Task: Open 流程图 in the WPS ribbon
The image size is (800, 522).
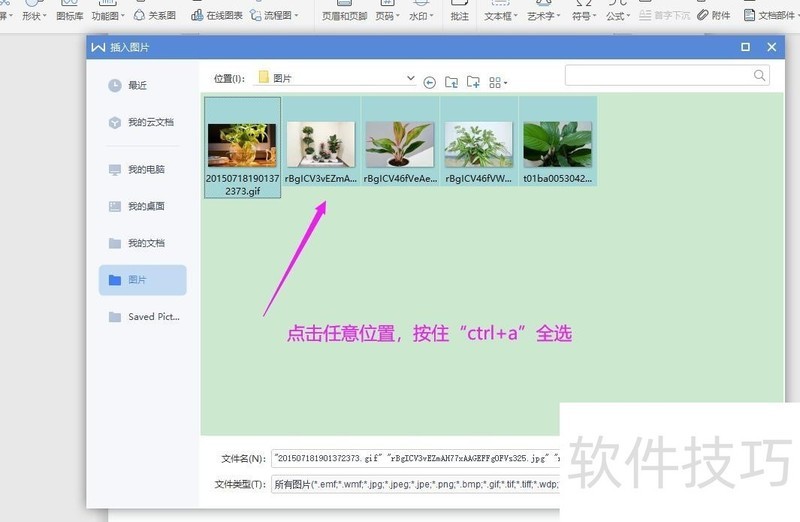Action: (274, 15)
